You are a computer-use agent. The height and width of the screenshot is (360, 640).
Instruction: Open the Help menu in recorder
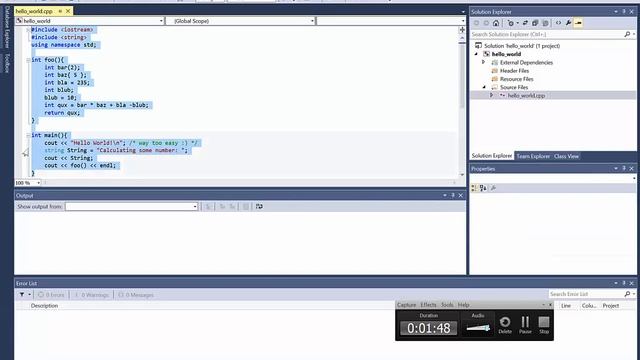pos(463,305)
